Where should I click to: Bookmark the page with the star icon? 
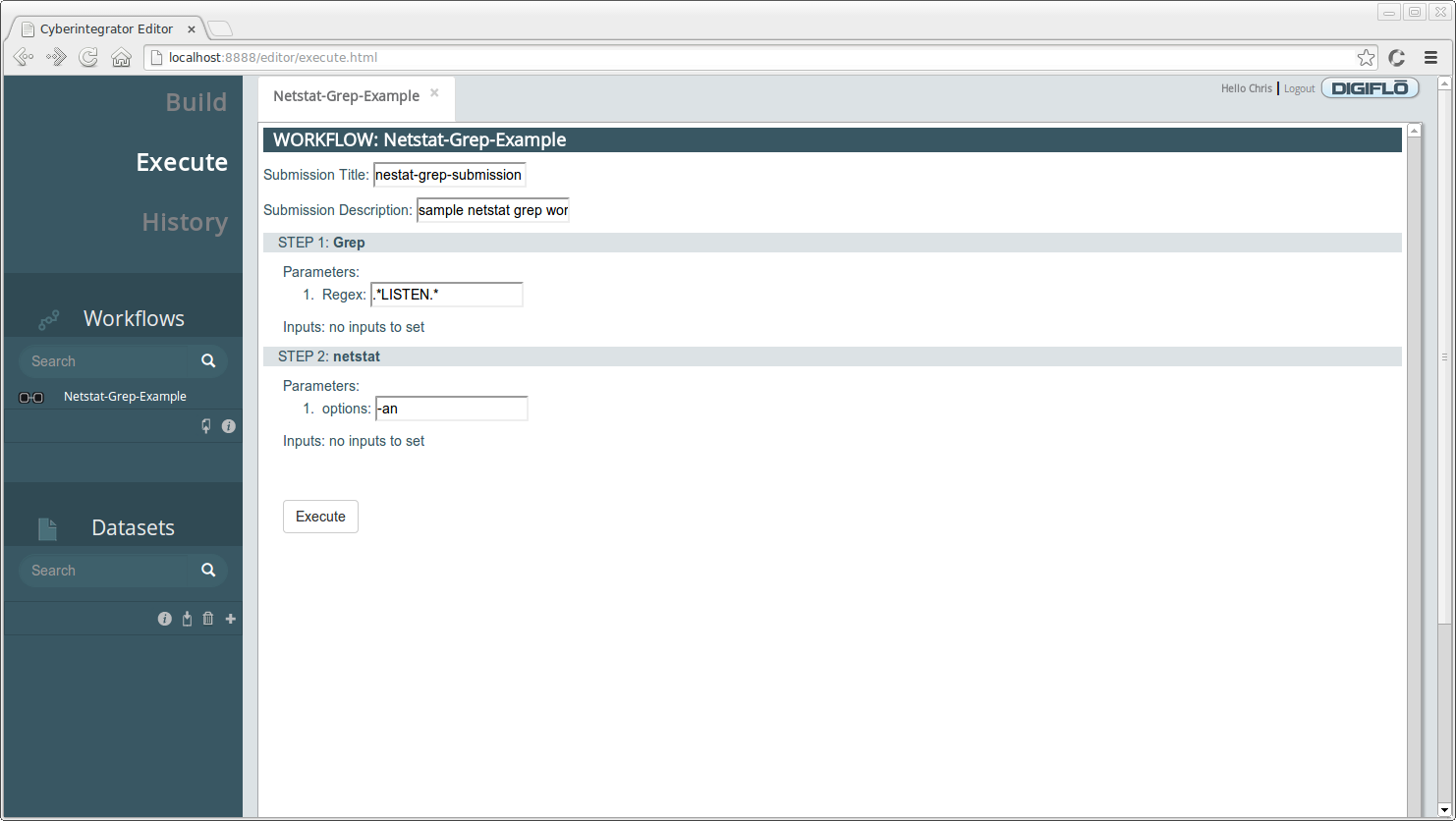pos(1366,58)
